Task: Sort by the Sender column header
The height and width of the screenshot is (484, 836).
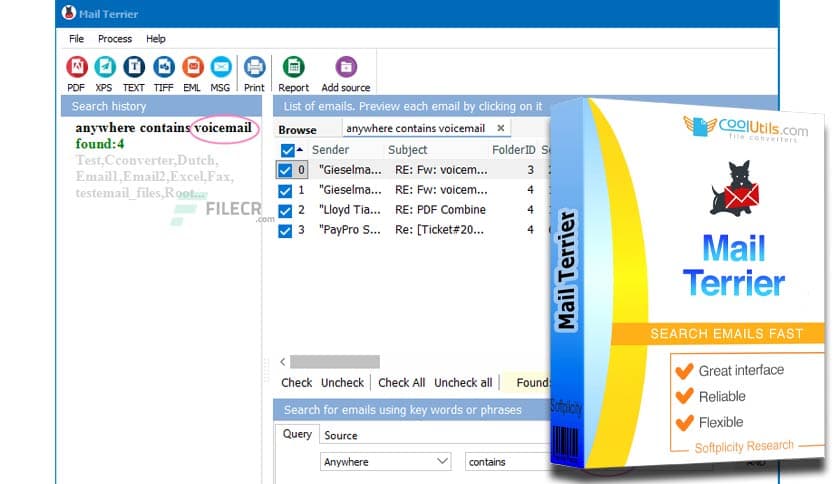Action: (x=331, y=150)
